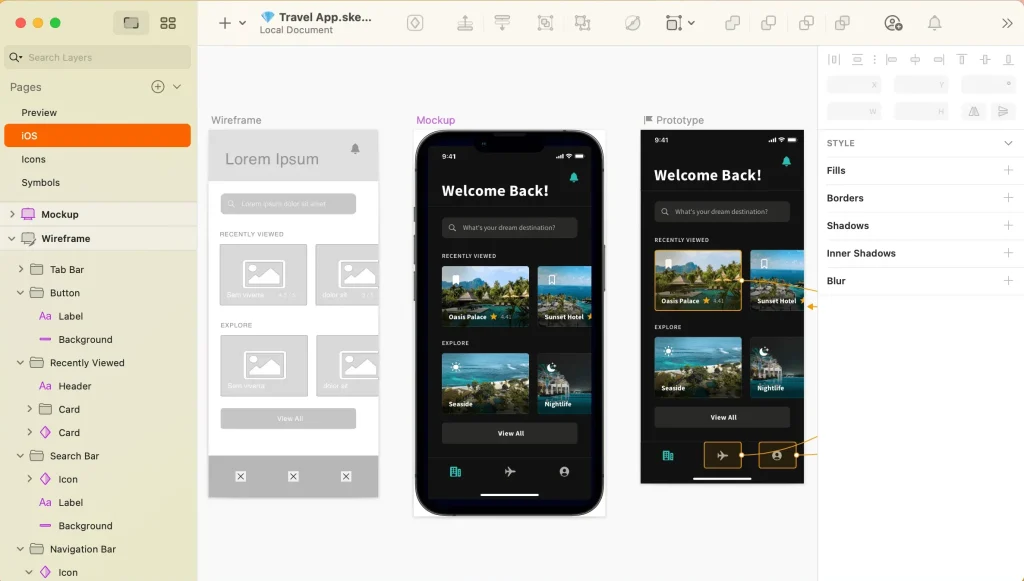The height and width of the screenshot is (581, 1024).
Task: Add a new shadow with plus button
Action: coord(1008,226)
